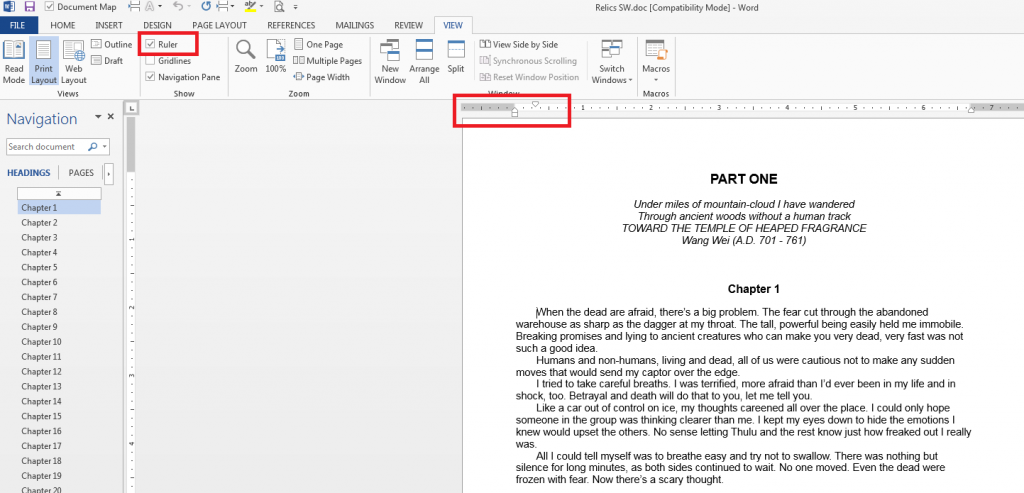Viewport: 1024px width, 493px height.
Task: Click the PART ONE heading in document
Action: click(744, 179)
